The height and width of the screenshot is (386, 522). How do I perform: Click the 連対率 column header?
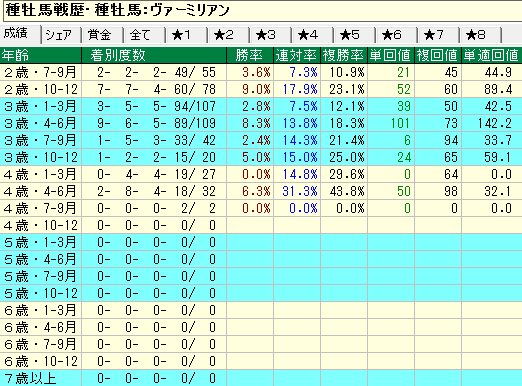click(297, 55)
